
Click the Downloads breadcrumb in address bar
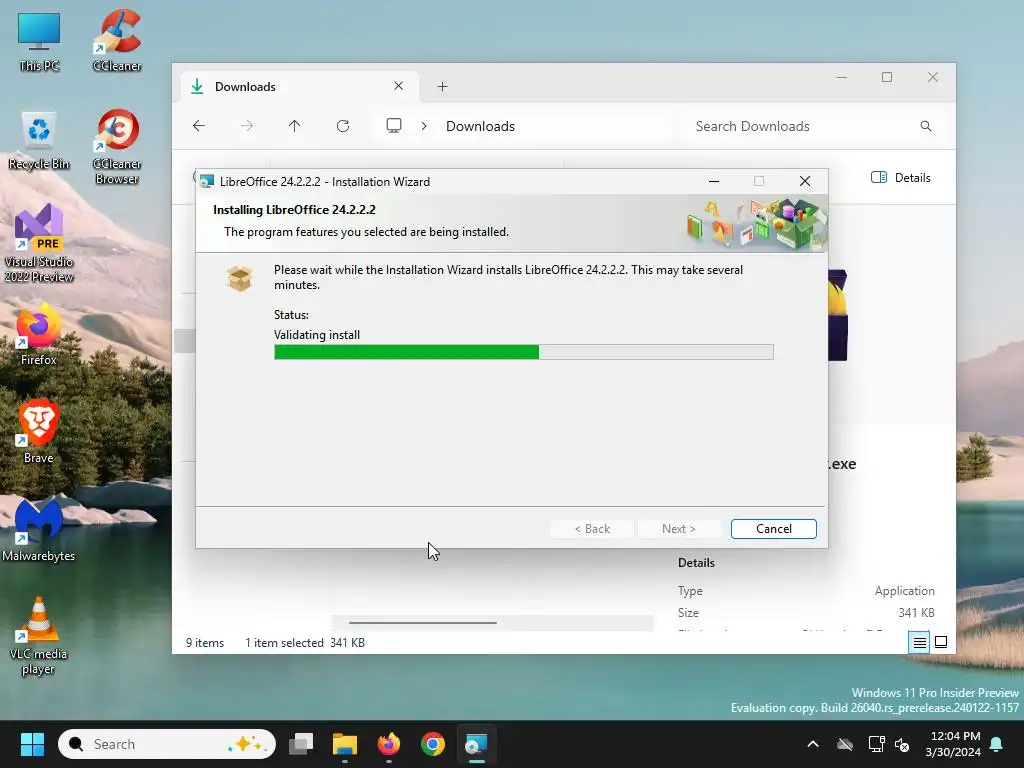(x=480, y=126)
